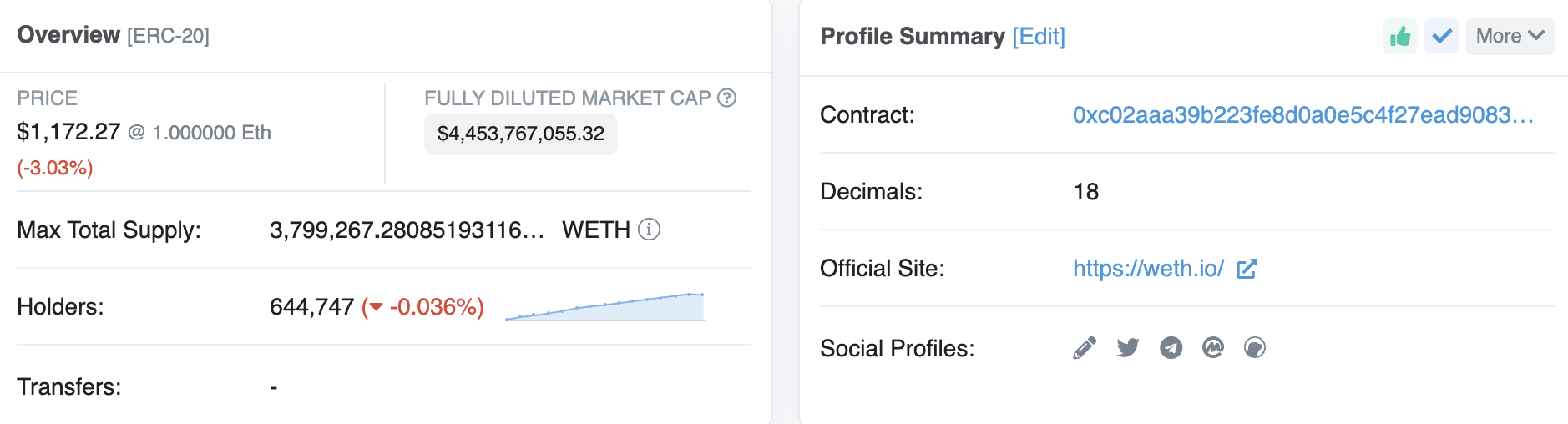The width and height of the screenshot is (1568, 424).
Task: Click the external link icon beside weth.io
Action: point(1247,269)
